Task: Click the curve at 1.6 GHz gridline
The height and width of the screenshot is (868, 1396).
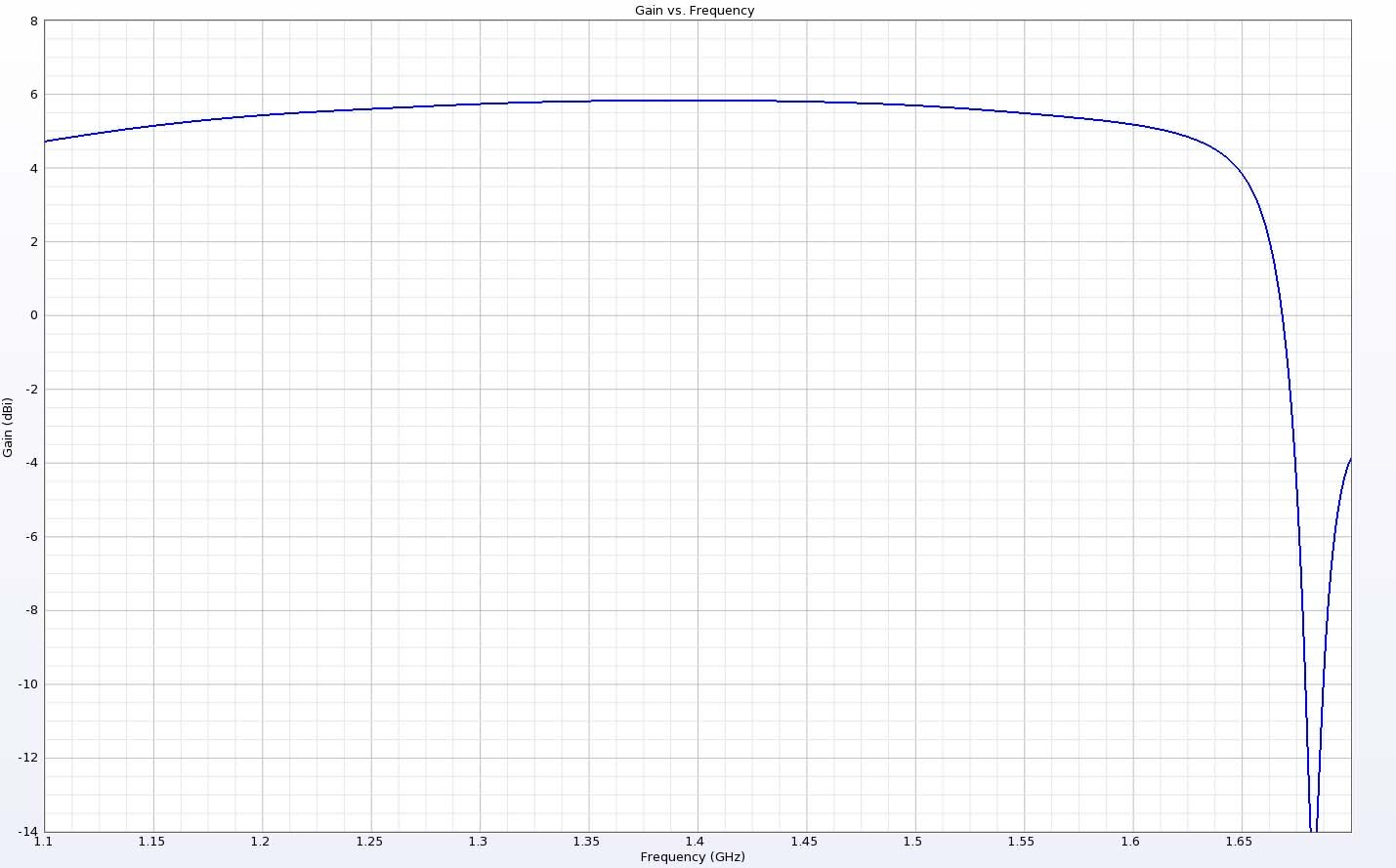Action: tap(1133, 125)
